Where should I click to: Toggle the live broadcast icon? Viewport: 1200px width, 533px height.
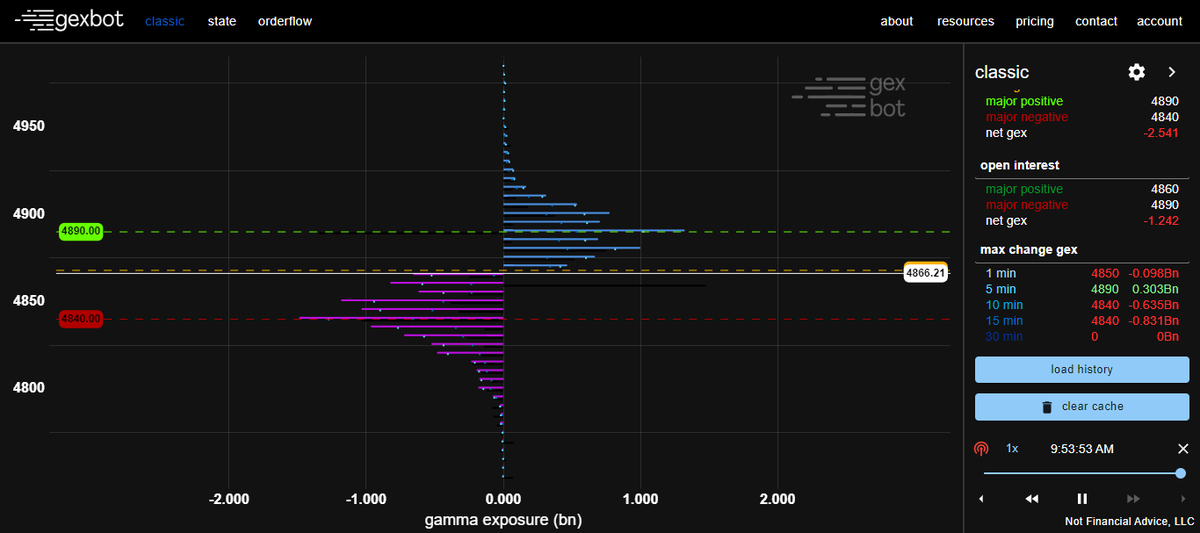pyautogui.click(x=981, y=449)
